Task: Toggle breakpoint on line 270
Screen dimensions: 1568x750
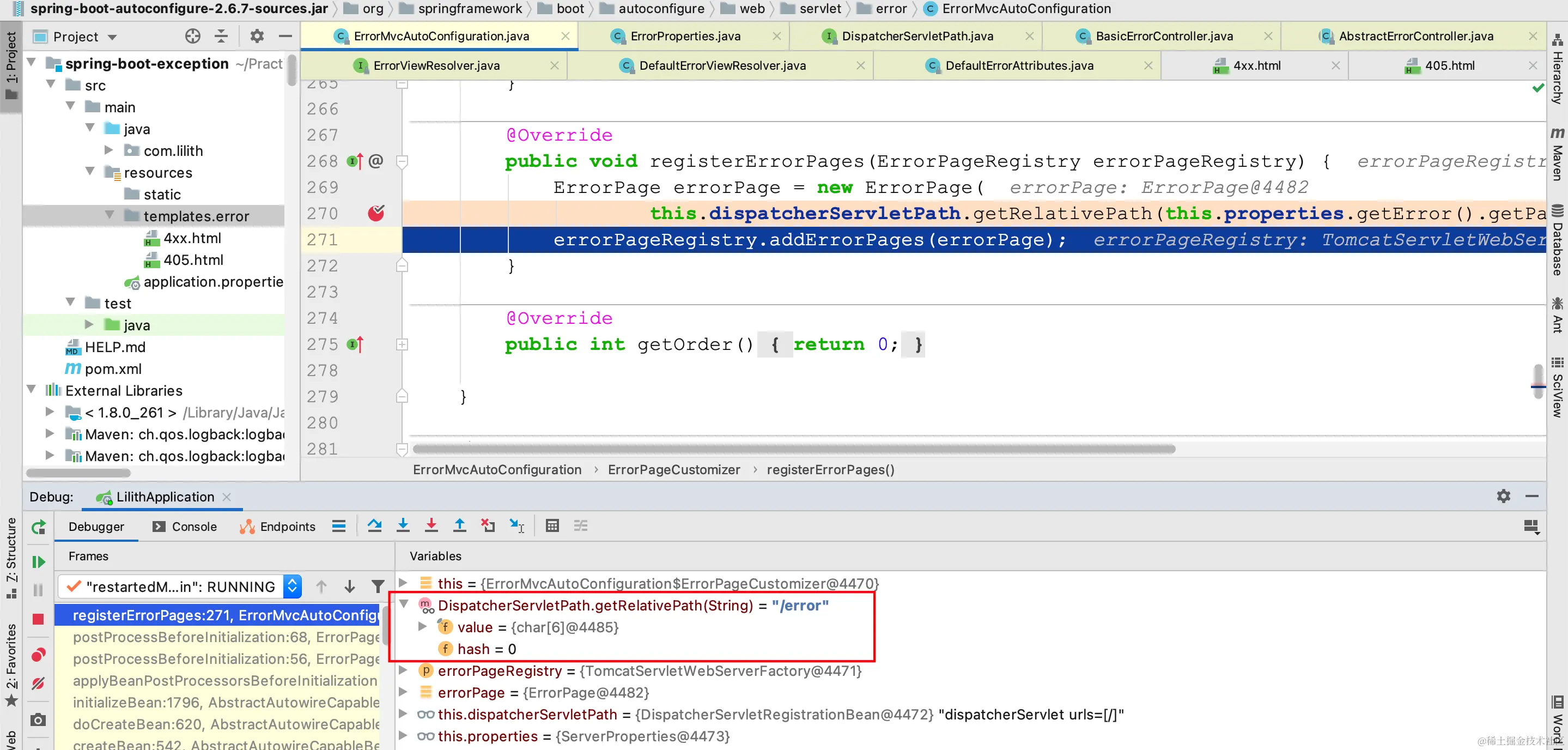Action: [376, 213]
